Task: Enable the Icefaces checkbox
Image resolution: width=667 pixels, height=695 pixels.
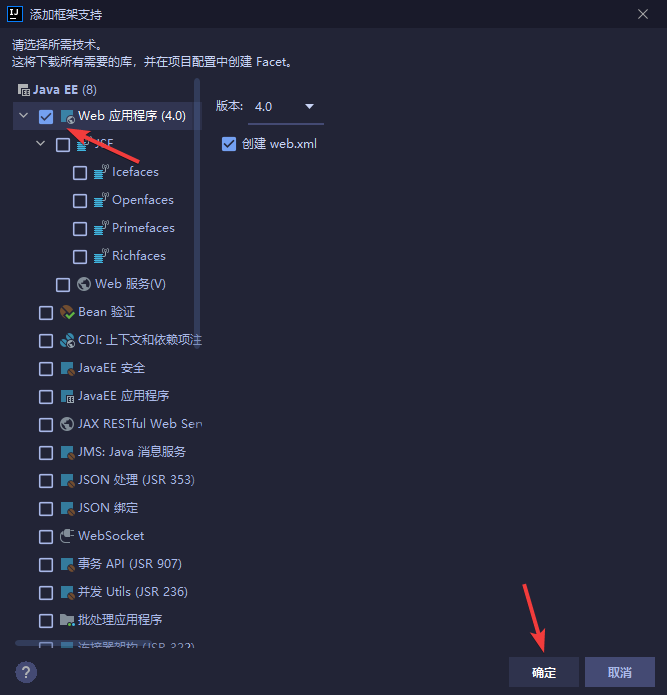Action: 80,172
